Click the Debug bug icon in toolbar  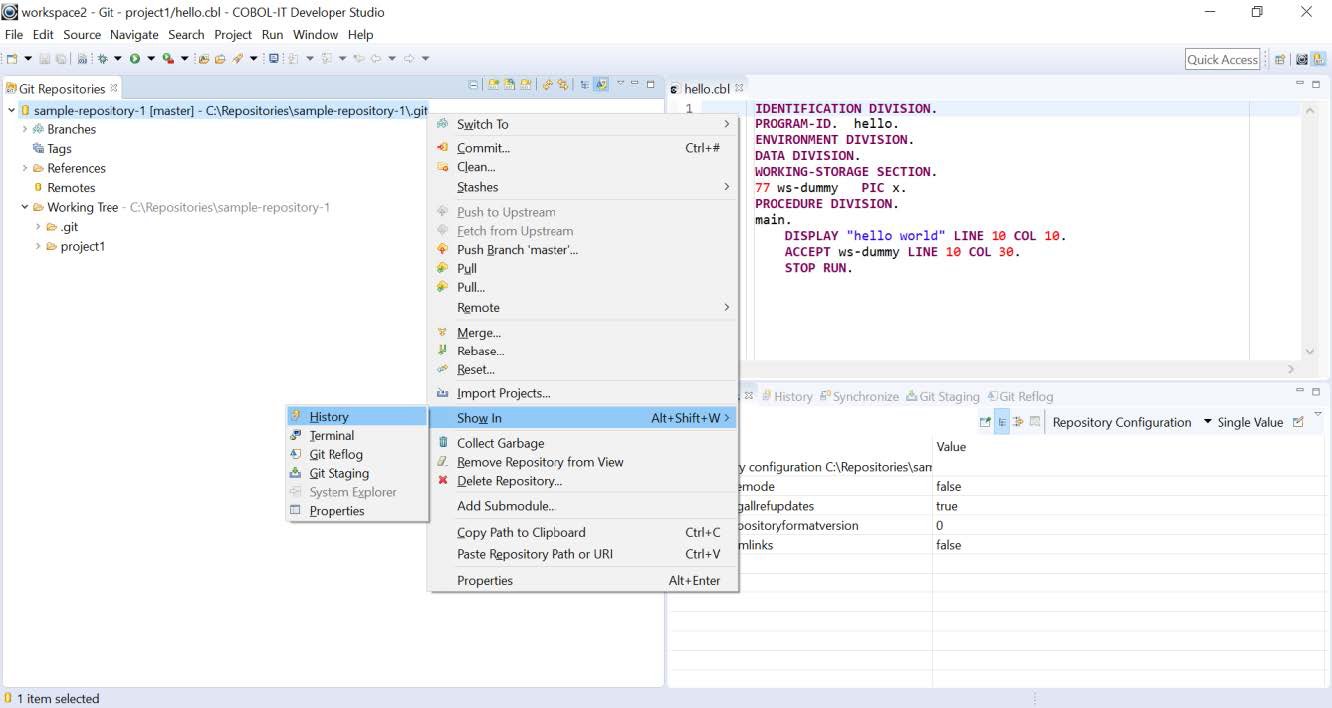click(102, 59)
